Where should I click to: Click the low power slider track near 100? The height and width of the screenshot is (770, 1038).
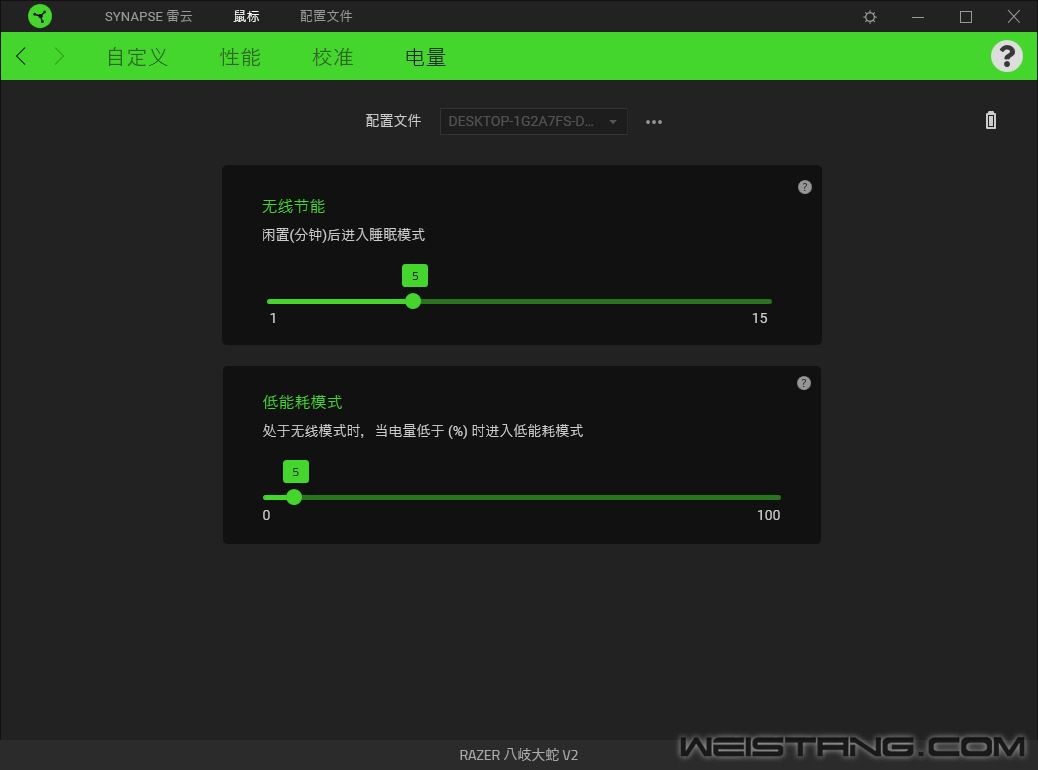(768, 497)
